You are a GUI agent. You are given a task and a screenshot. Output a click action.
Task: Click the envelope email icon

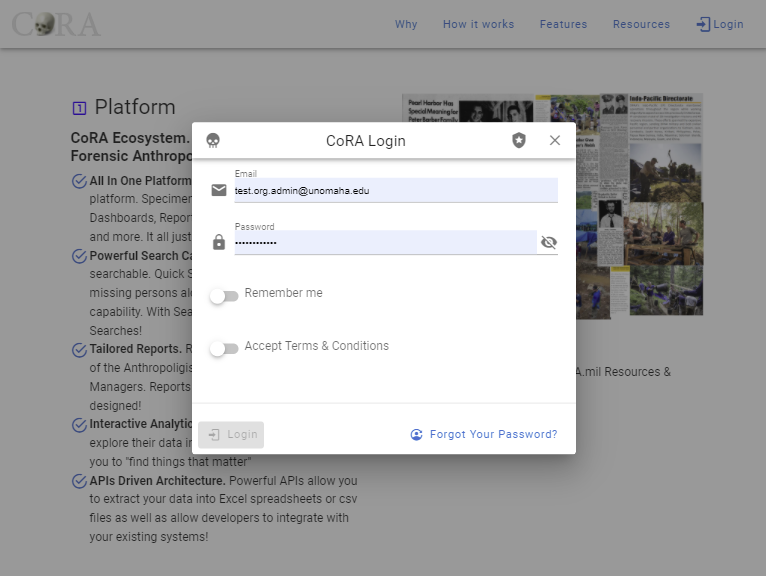point(219,190)
